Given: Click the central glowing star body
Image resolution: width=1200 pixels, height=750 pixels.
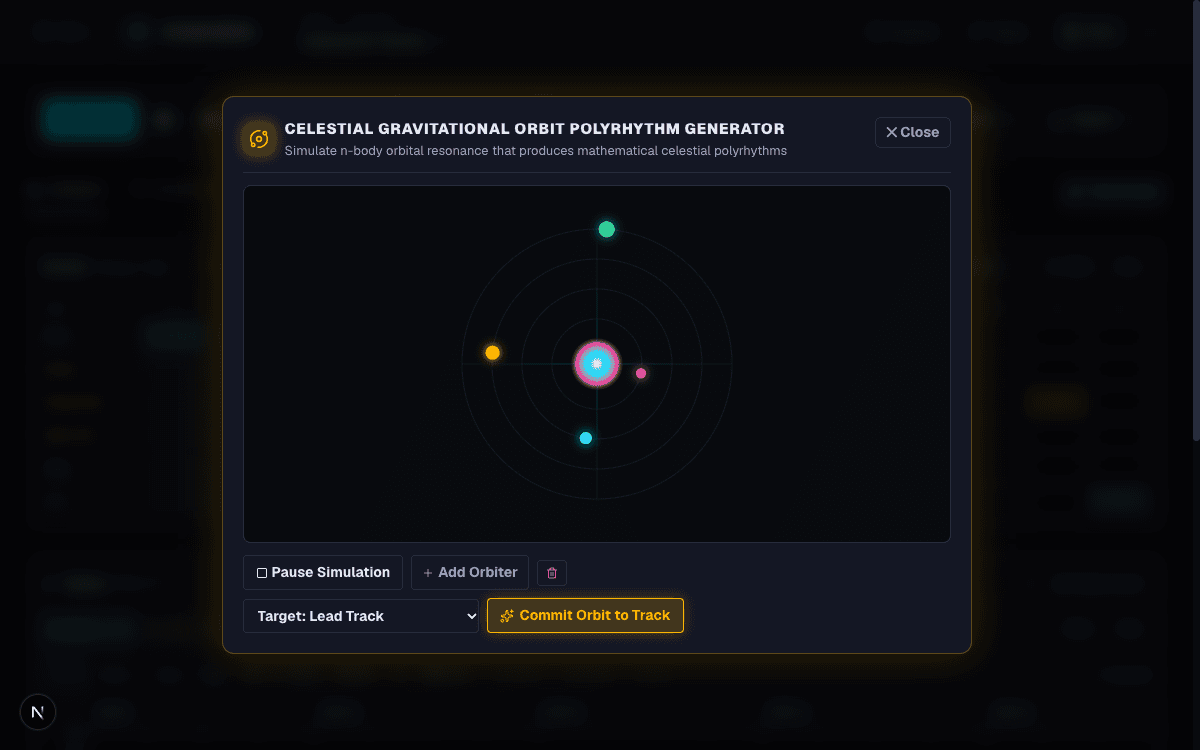Looking at the screenshot, I should [x=597, y=364].
